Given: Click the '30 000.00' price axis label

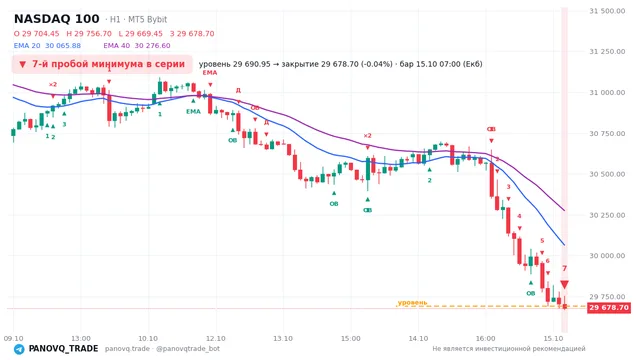Looking at the screenshot, I should point(607,256).
